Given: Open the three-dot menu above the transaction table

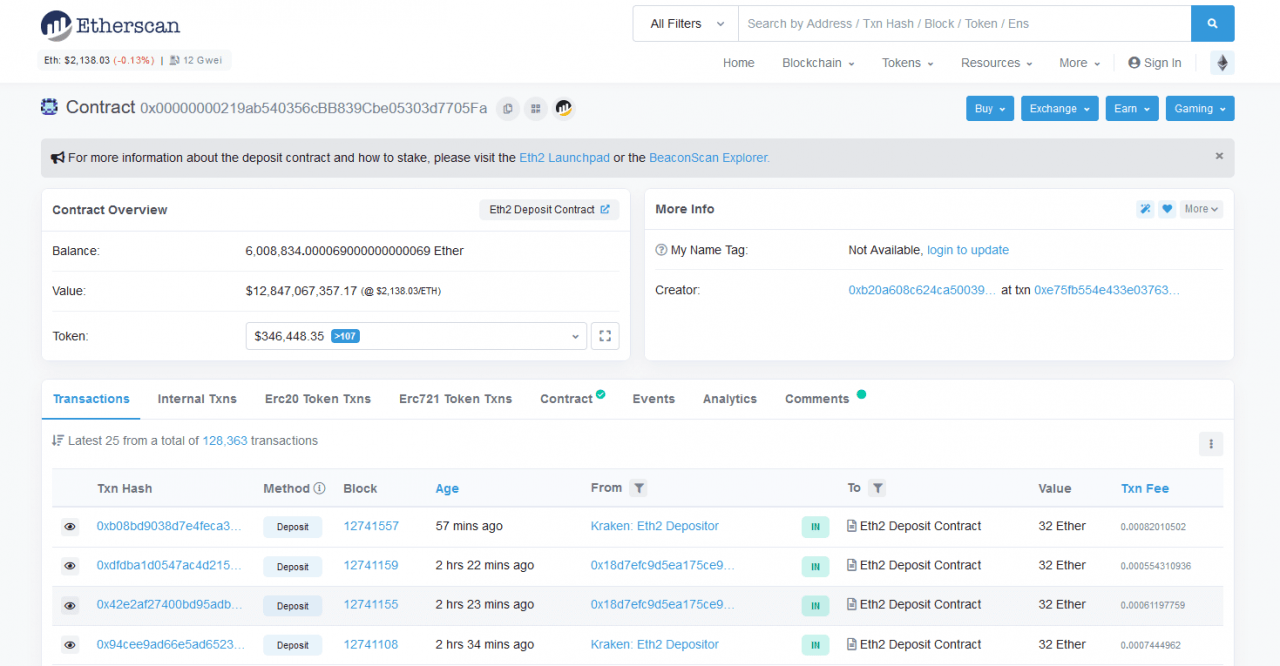Looking at the screenshot, I should pyautogui.click(x=1210, y=443).
